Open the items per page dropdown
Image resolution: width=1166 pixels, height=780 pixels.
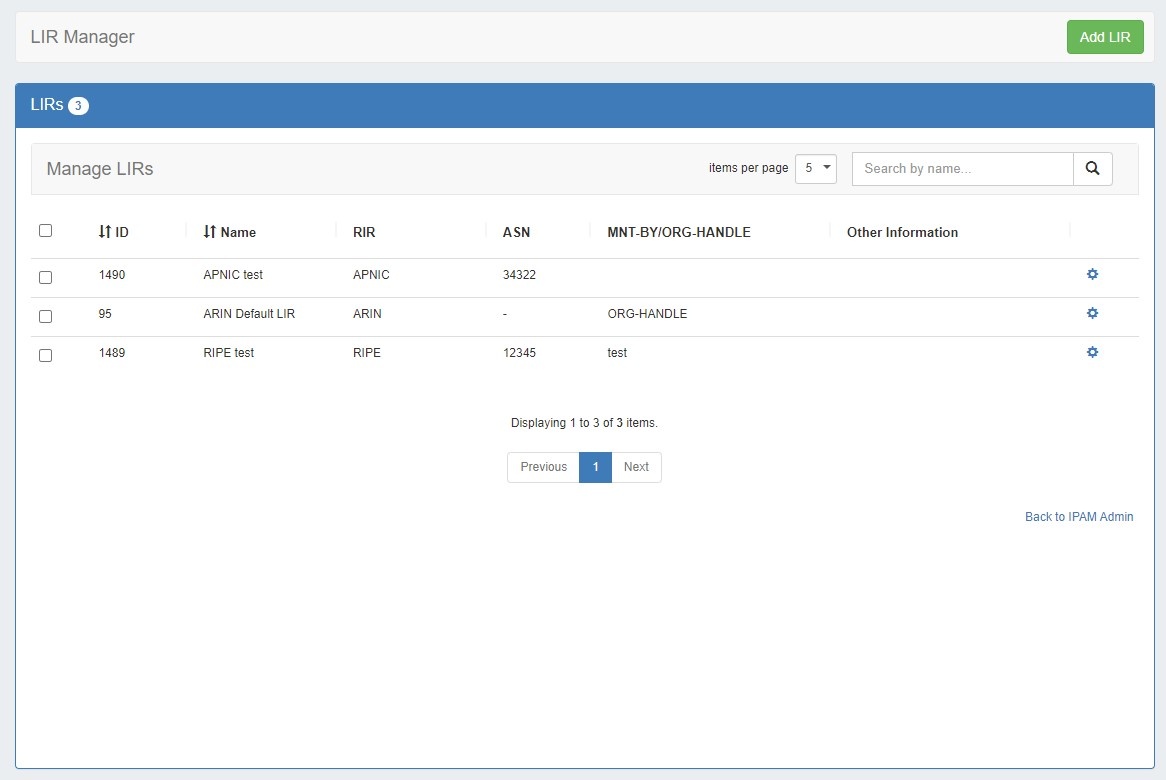(x=815, y=169)
